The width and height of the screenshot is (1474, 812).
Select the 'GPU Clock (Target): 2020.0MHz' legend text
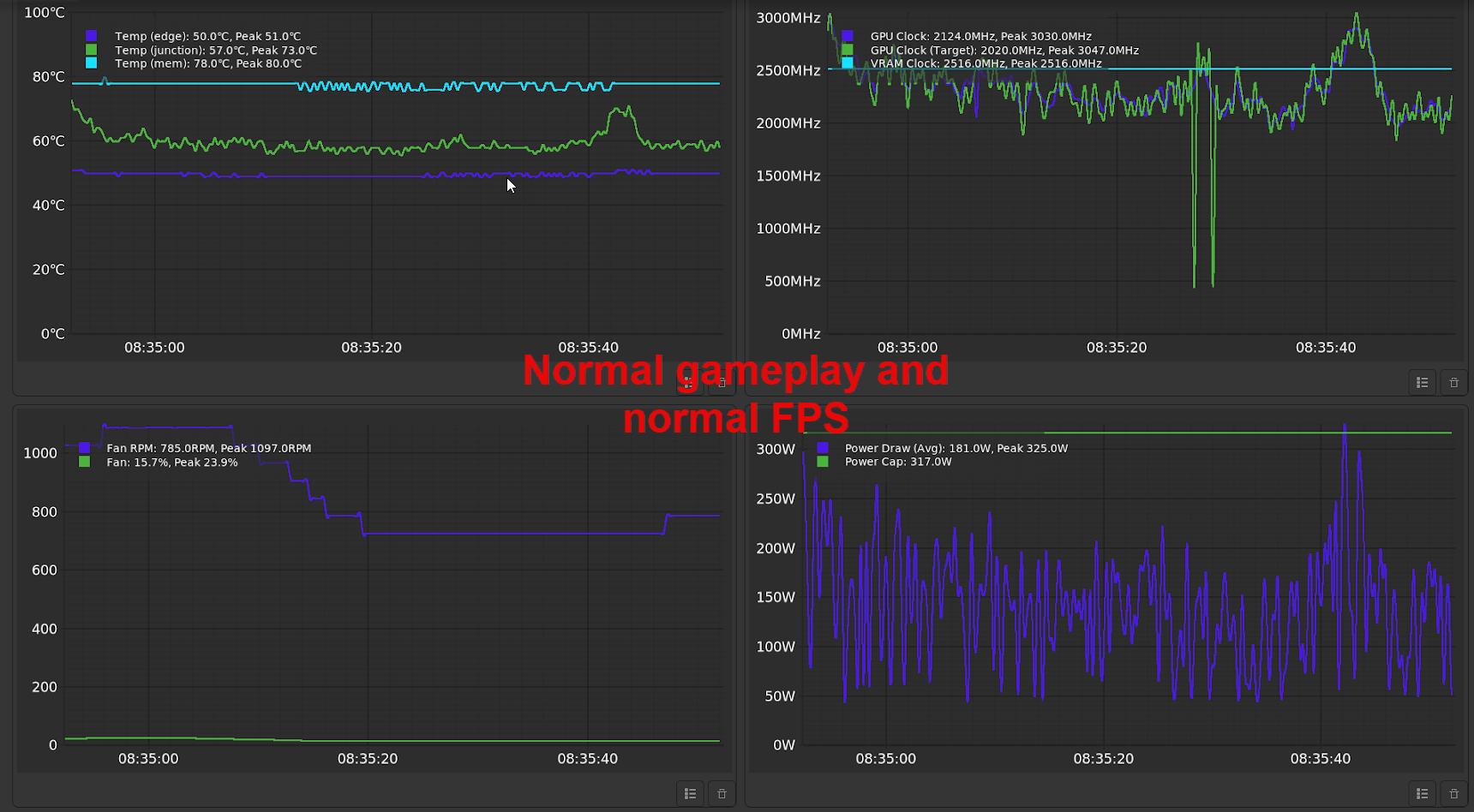pos(956,51)
